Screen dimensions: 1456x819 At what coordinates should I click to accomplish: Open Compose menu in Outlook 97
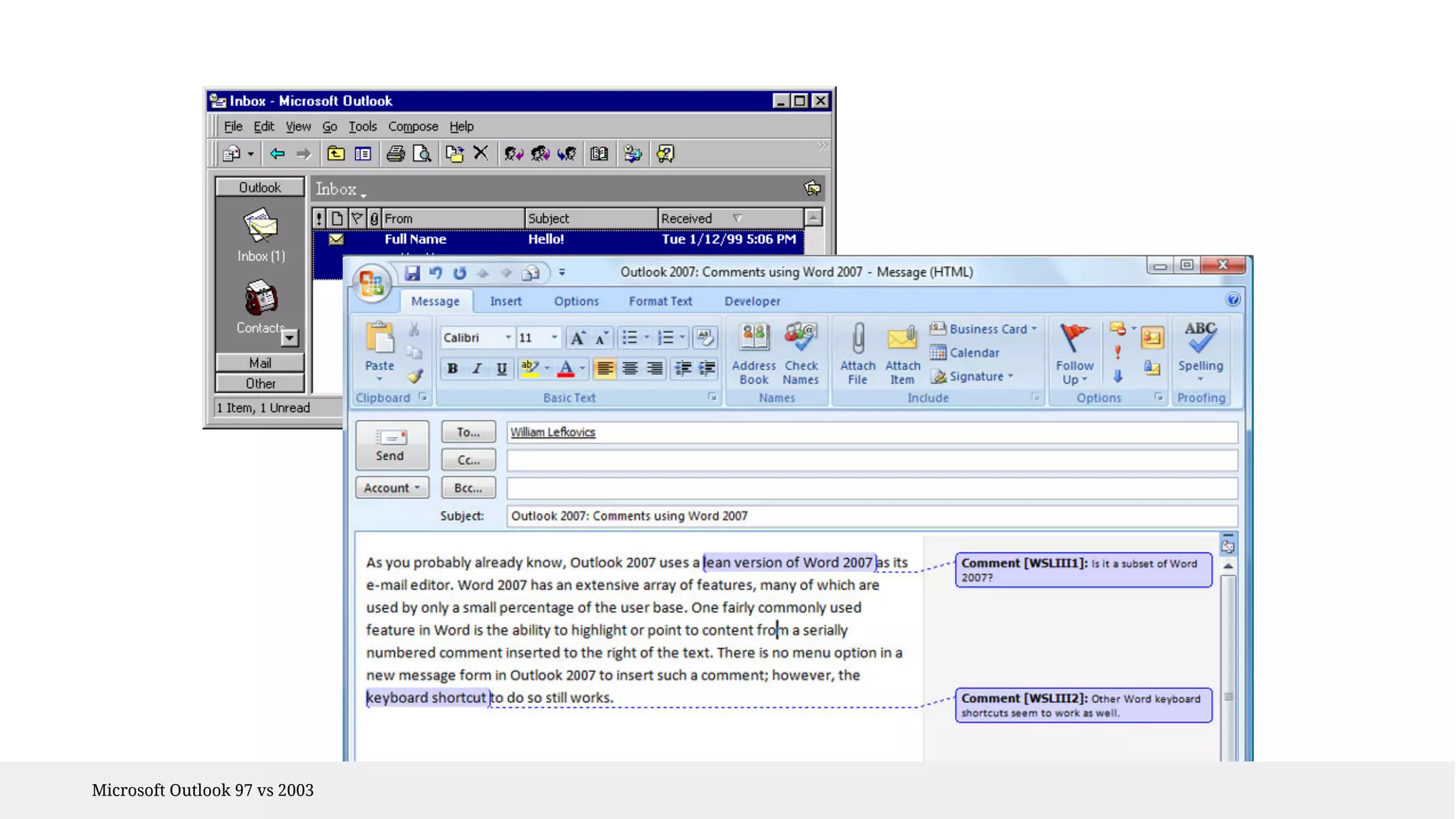(413, 127)
